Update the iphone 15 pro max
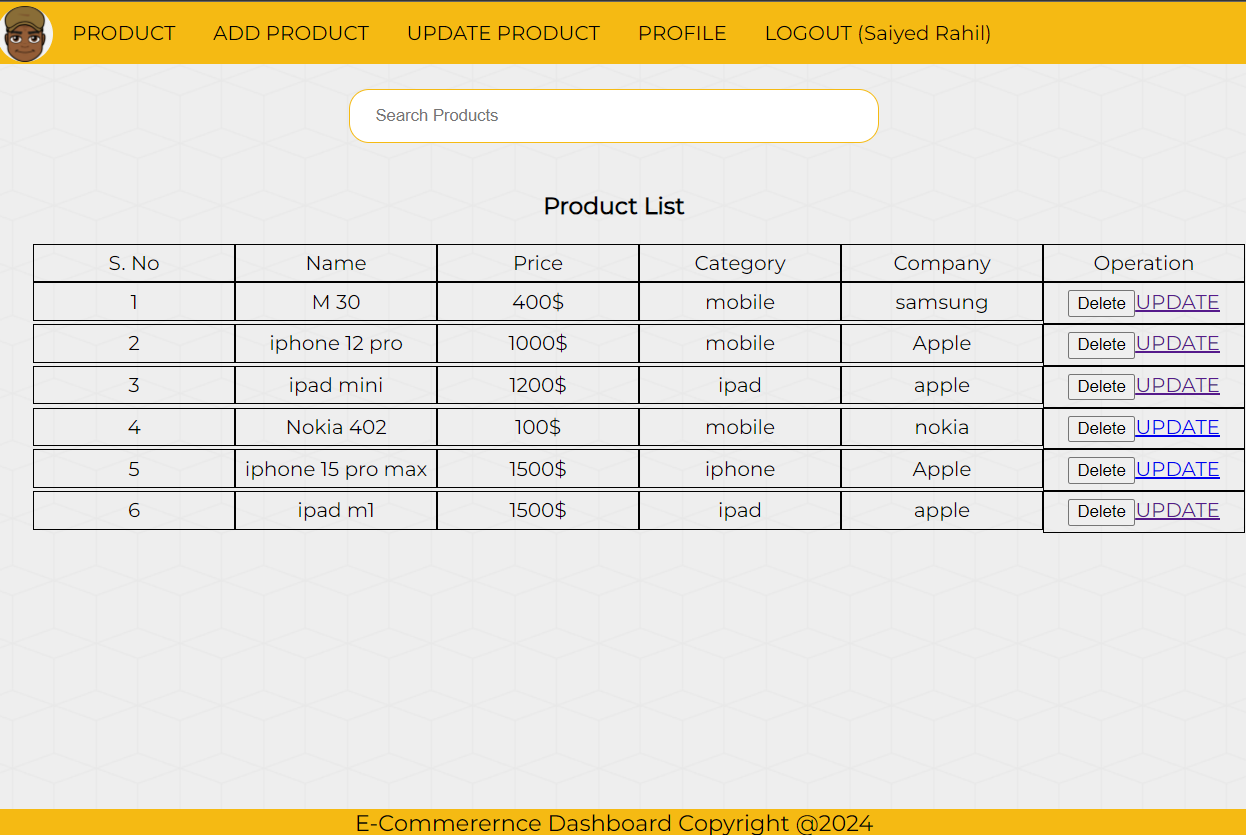1246x835 pixels. click(x=1177, y=470)
